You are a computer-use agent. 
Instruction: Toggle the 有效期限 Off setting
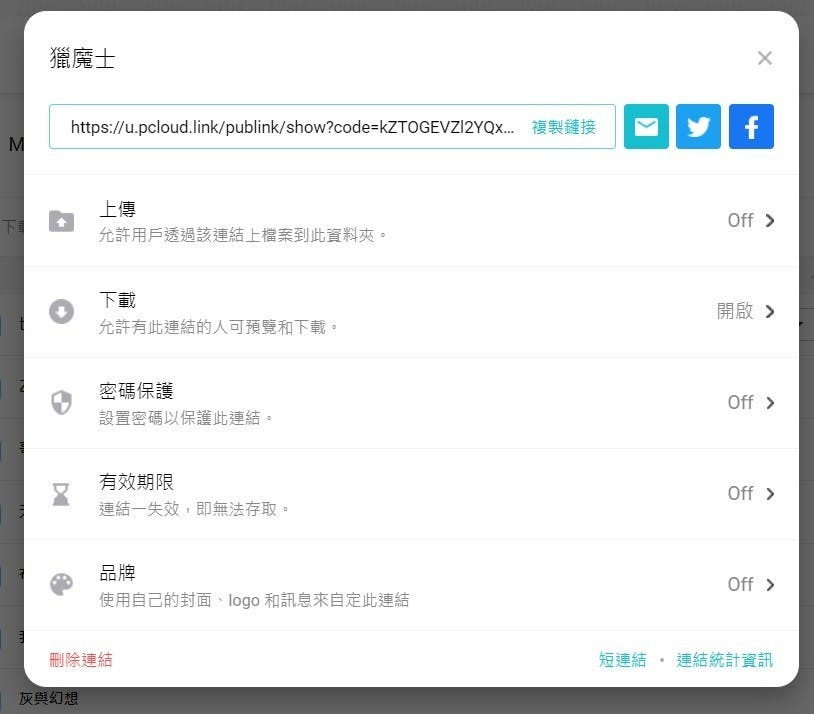click(x=740, y=494)
